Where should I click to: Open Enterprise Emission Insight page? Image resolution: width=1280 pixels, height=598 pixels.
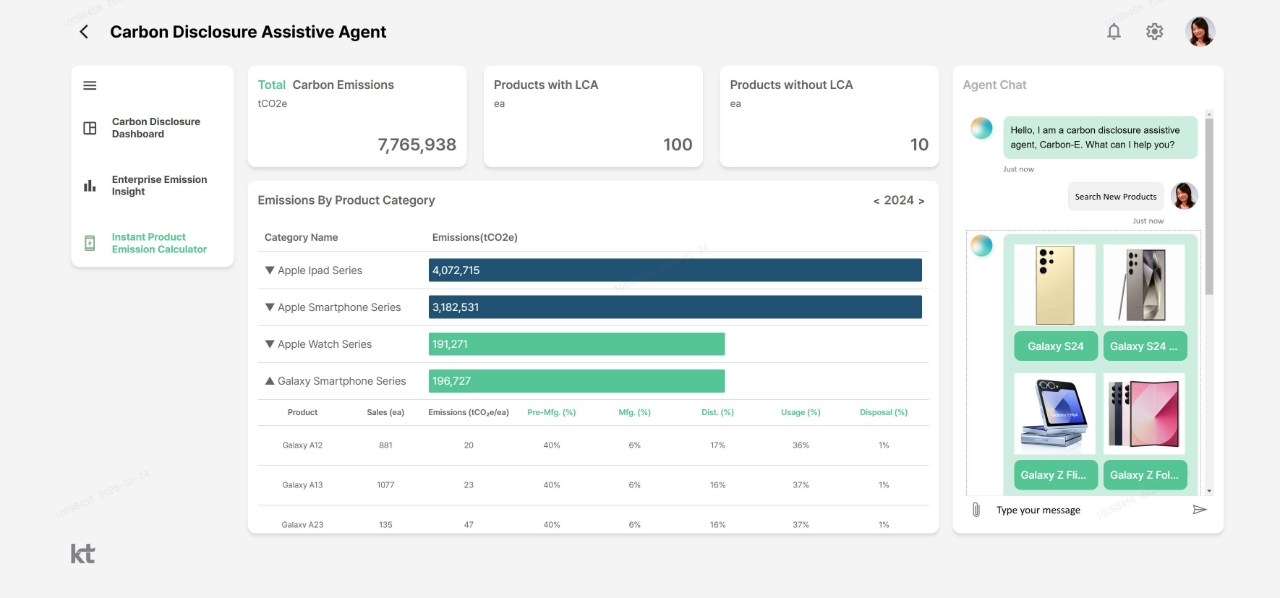[160, 186]
